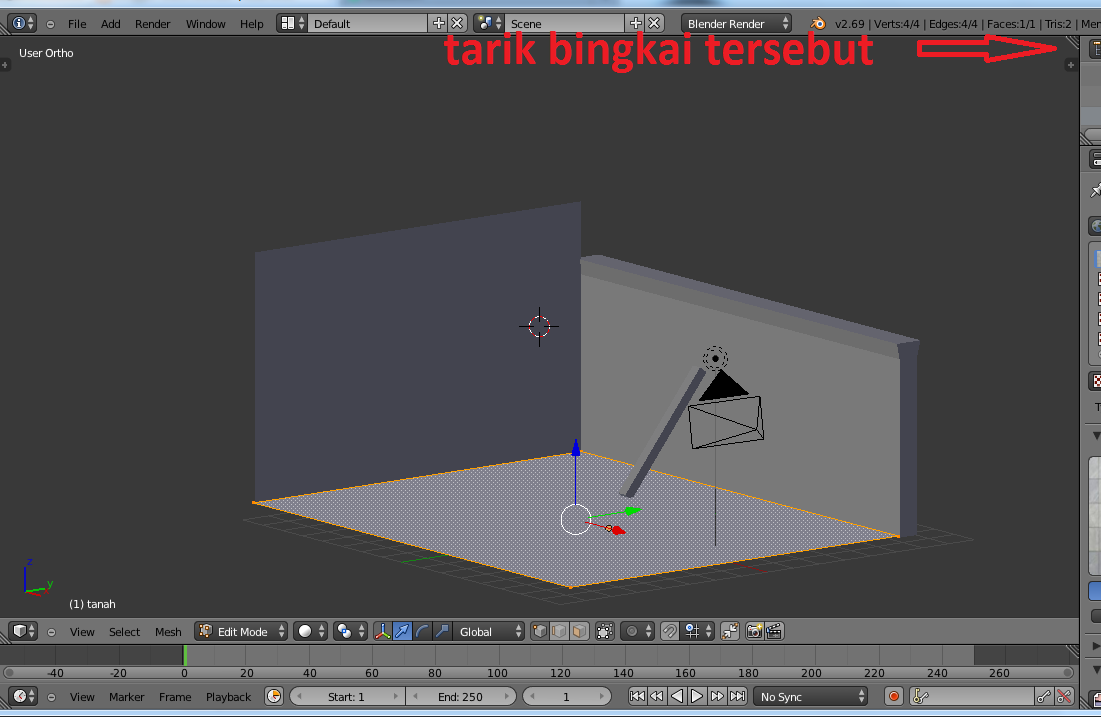Click the Scene name field
The height and width of the screenshot is (717, 1101).
[x=565, y=23]
